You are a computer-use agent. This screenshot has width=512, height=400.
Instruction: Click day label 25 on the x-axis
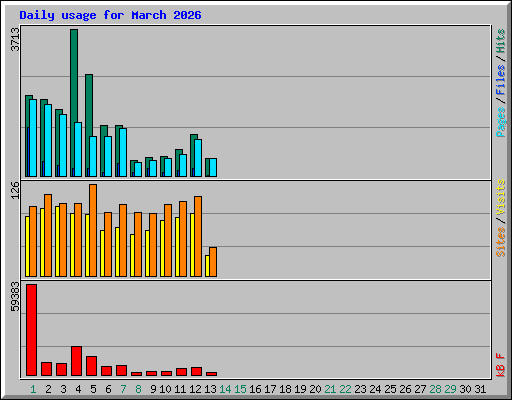pos(390,389)
